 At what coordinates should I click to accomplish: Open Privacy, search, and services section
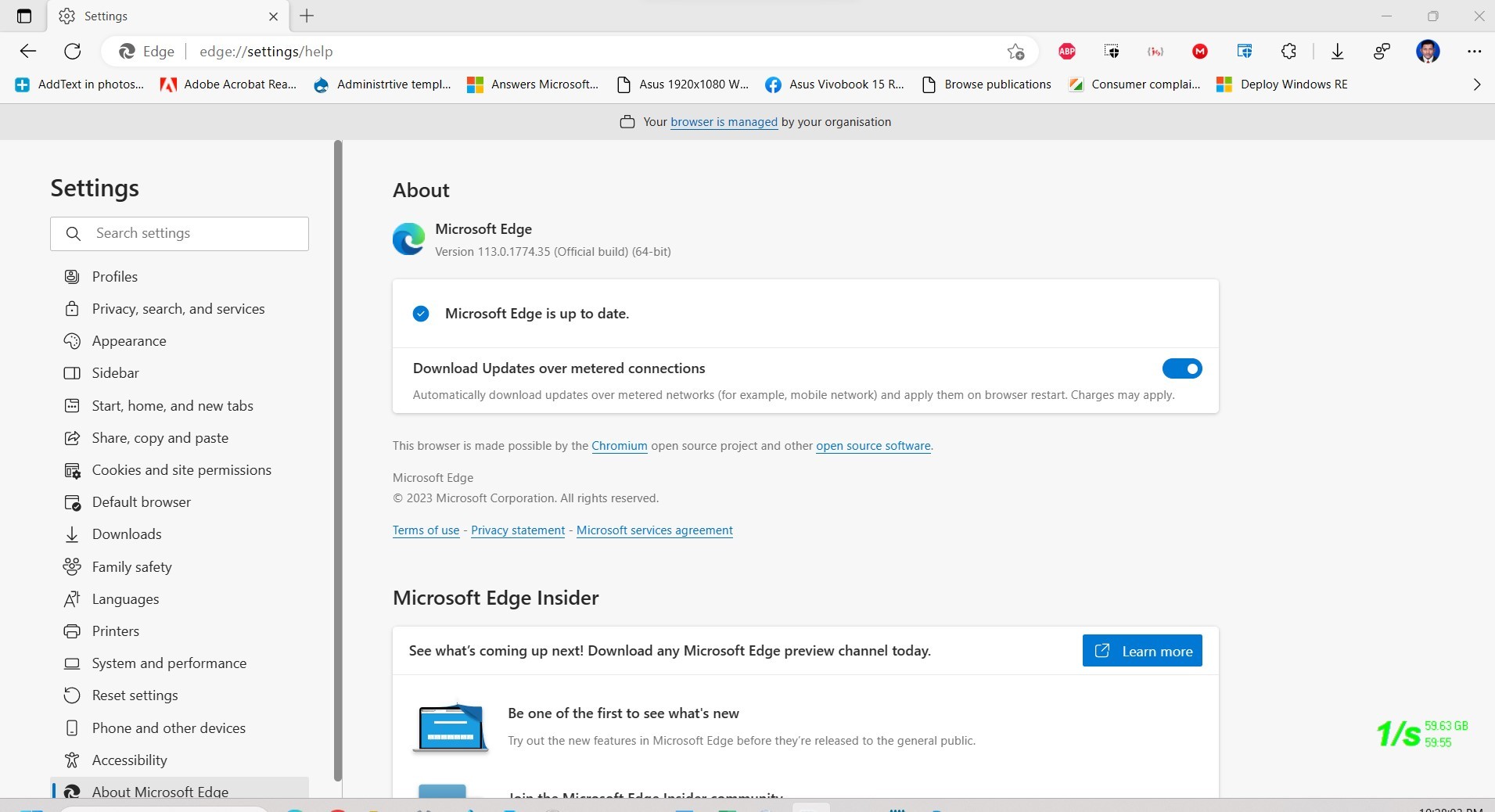tap(179, 309)
